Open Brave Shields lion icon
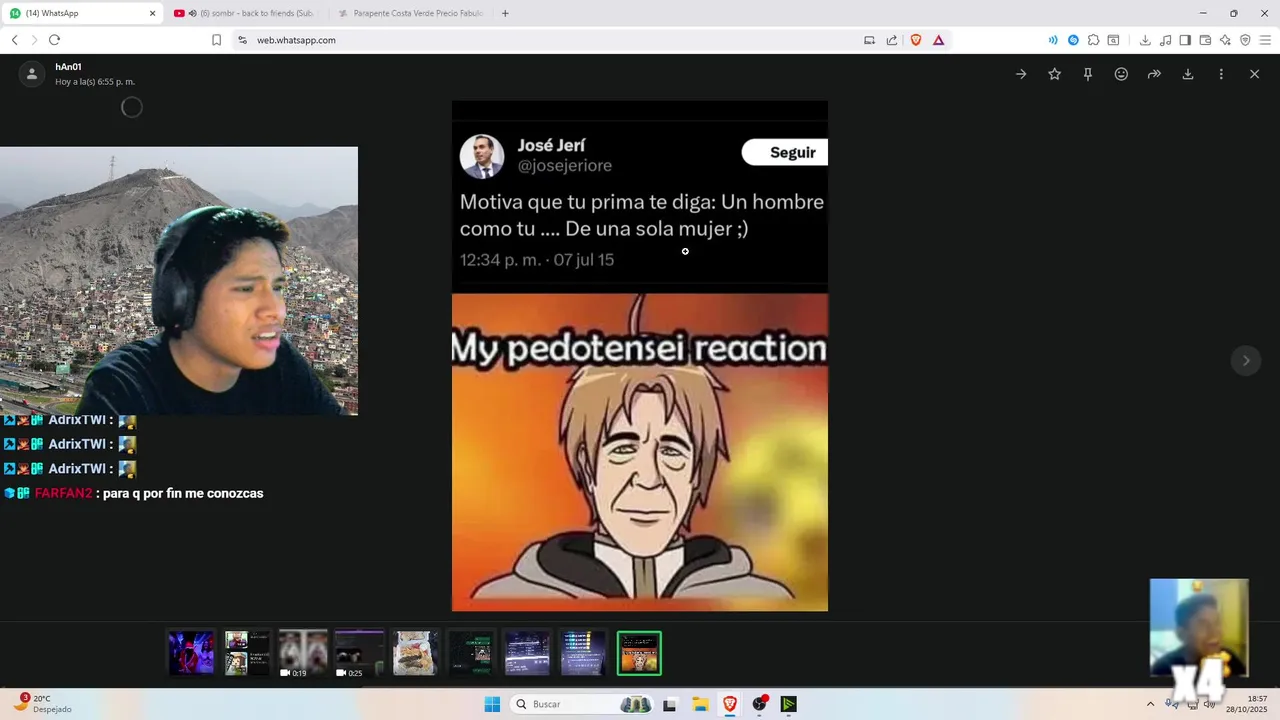 pyautogui.click(x=916, y=40)
